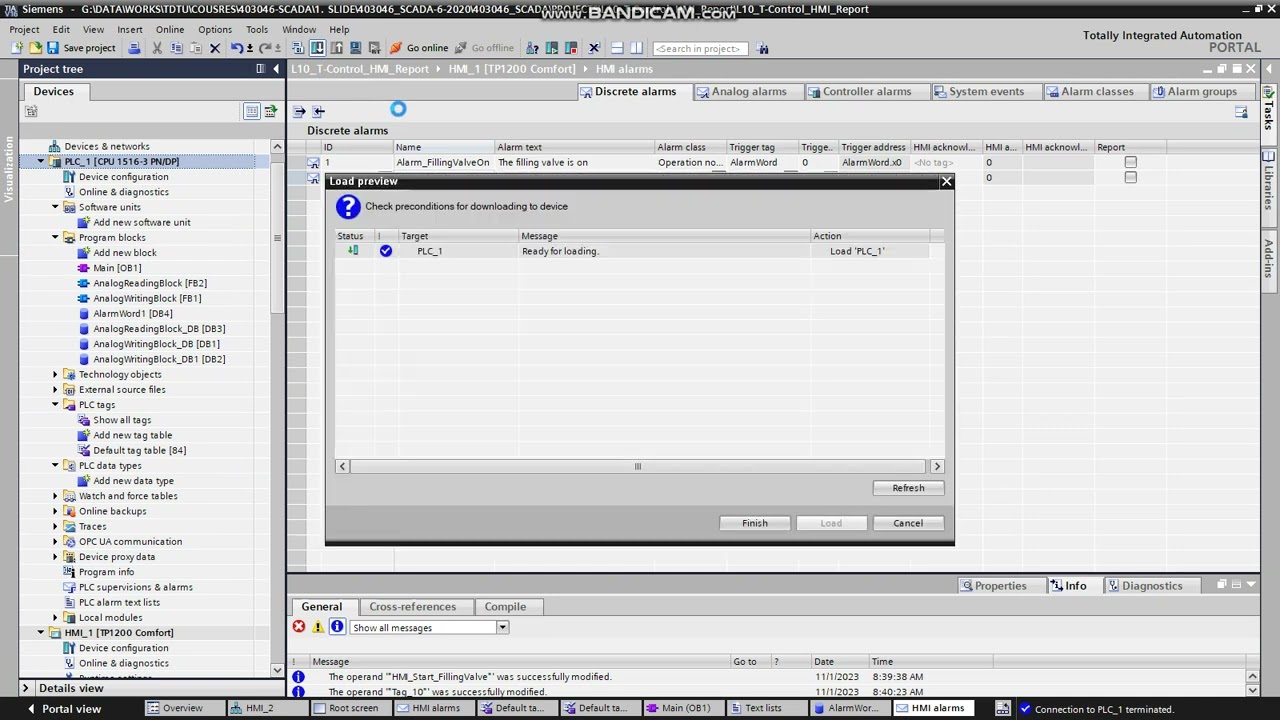Click the Cut scissors icon

coord(157,48)
